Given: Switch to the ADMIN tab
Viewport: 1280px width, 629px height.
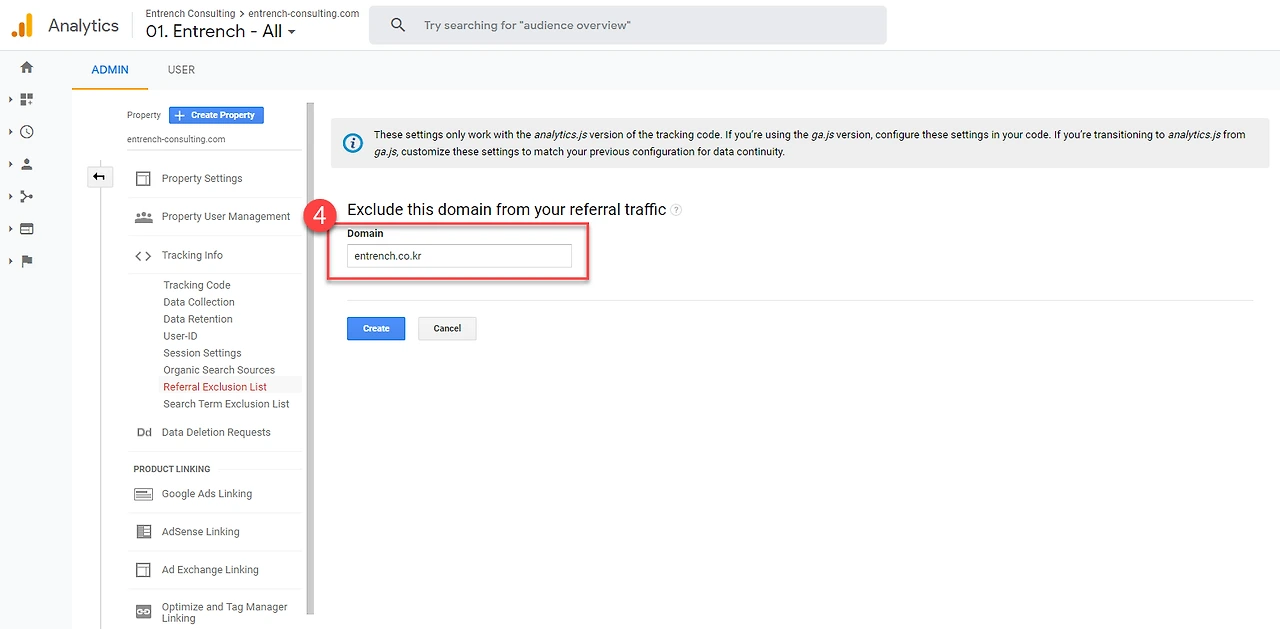Looking at the screenshot, I should (110, 70).
